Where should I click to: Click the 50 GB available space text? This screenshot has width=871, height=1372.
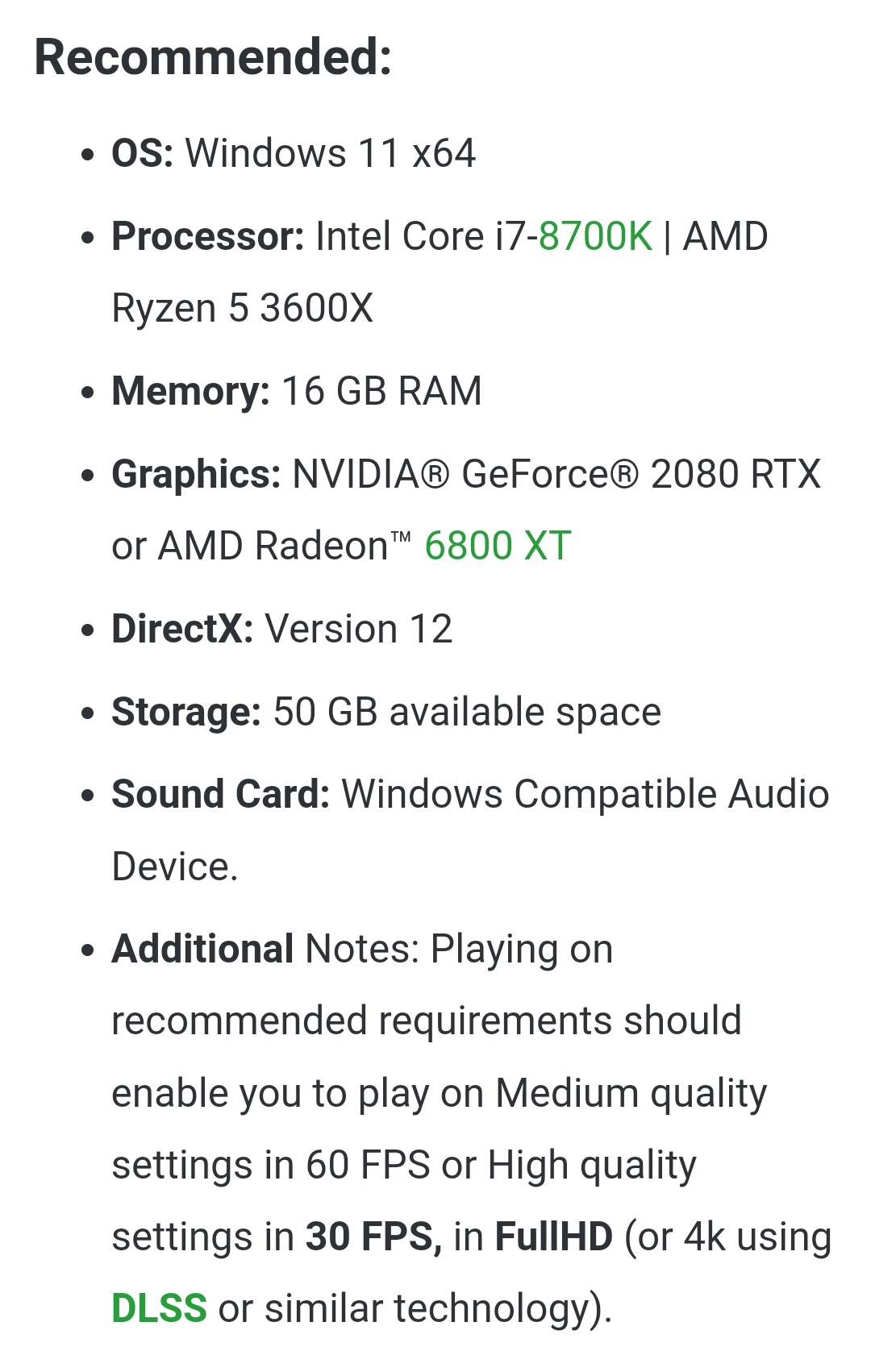pos(467,713)
